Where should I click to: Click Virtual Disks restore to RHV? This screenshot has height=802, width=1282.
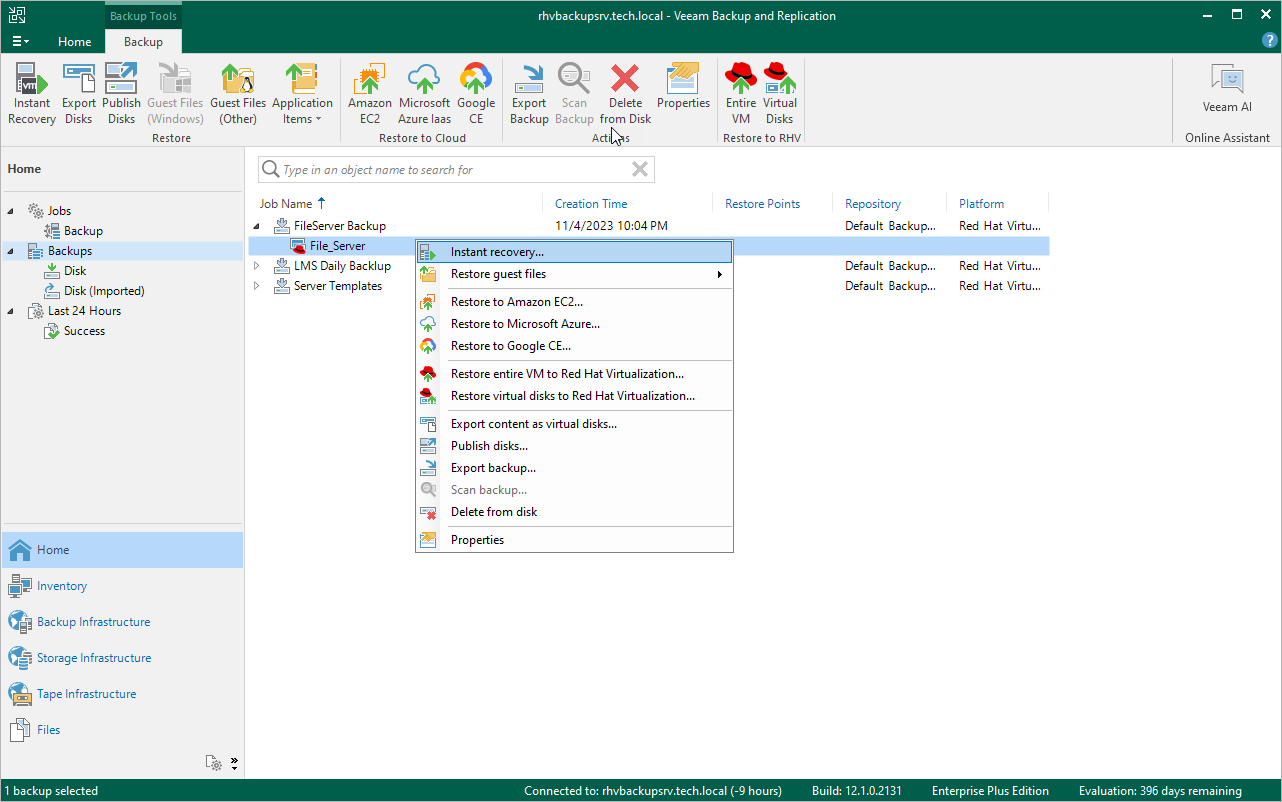pos(780,94)
